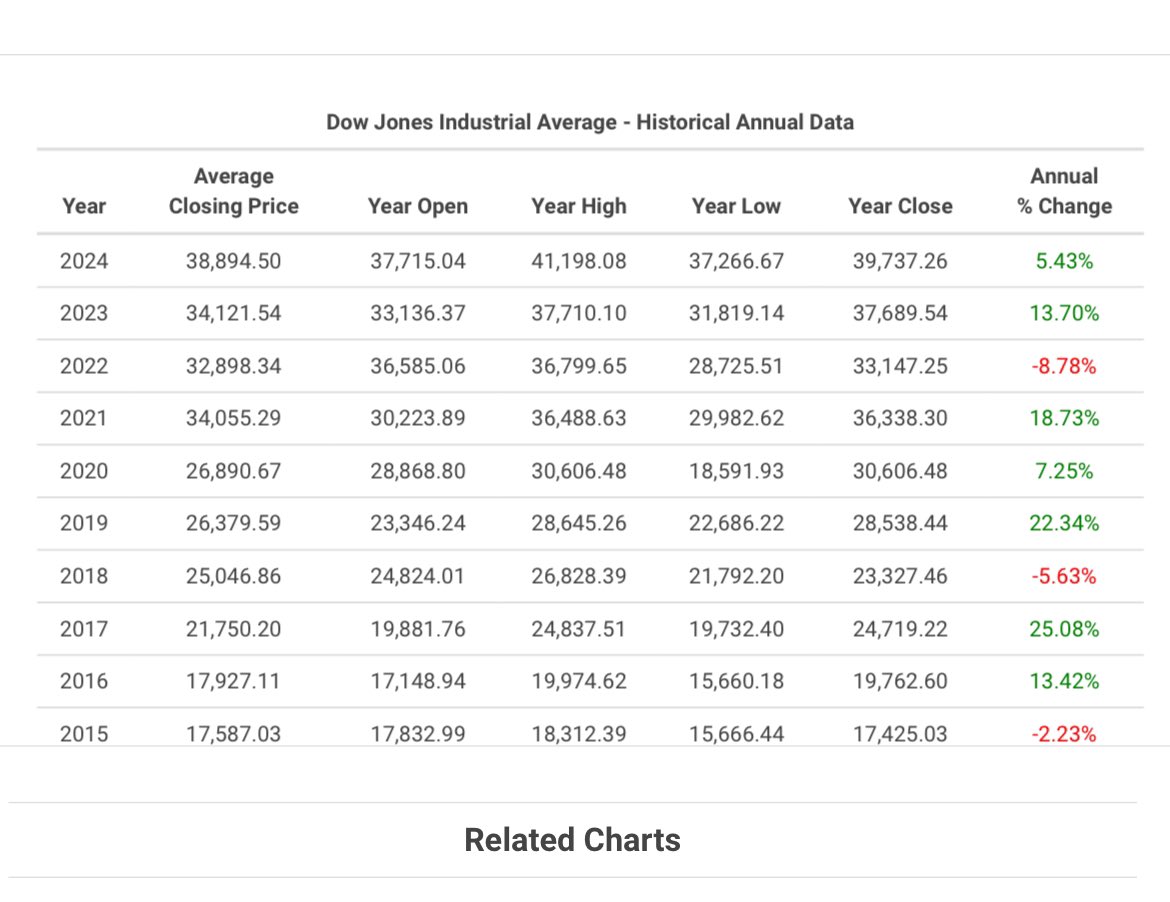Screen dimensions: 1170x902
Task: Select the 2019 year cell
Action: coord(84,524)
